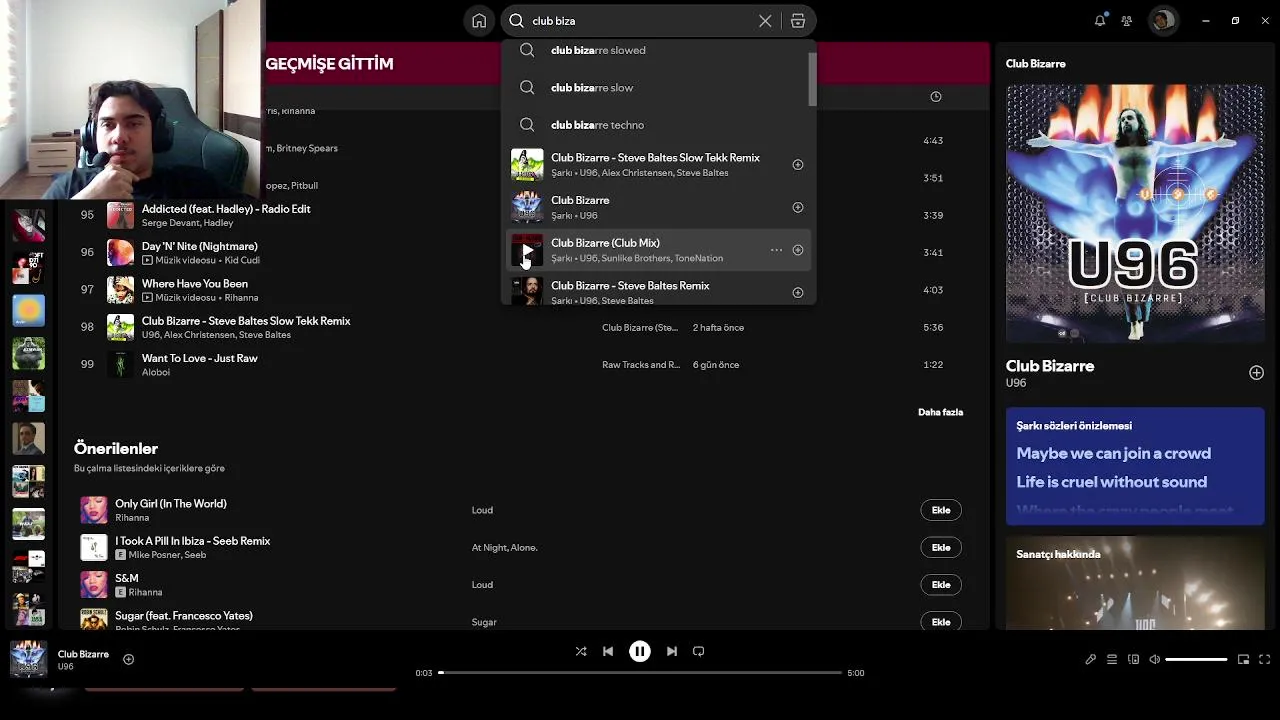Open more options for Club Bizarre (Club Mix)
Viewport: 1280px width, 720px height.
click(776, 250)
